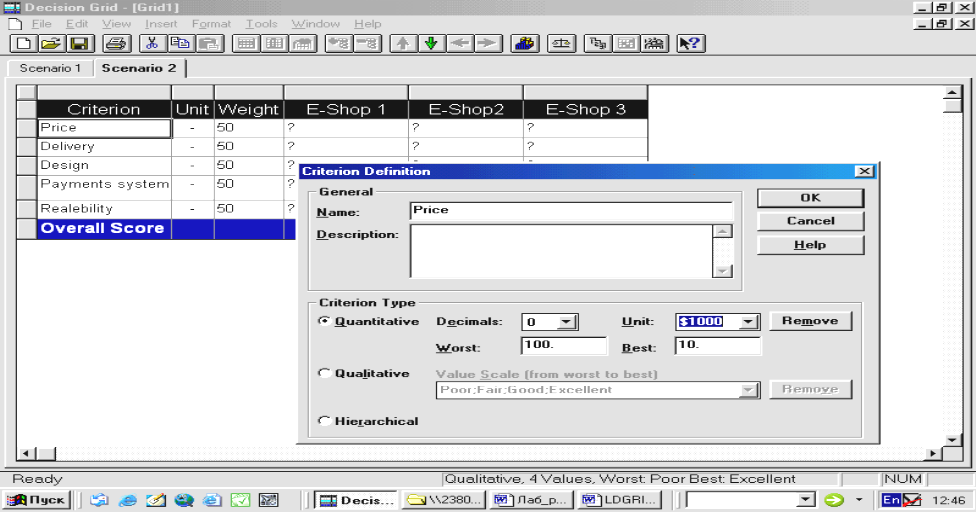This screenshot has width=976, height=512.
Task: Click inside the Description text area
Action: coord(561,251)
